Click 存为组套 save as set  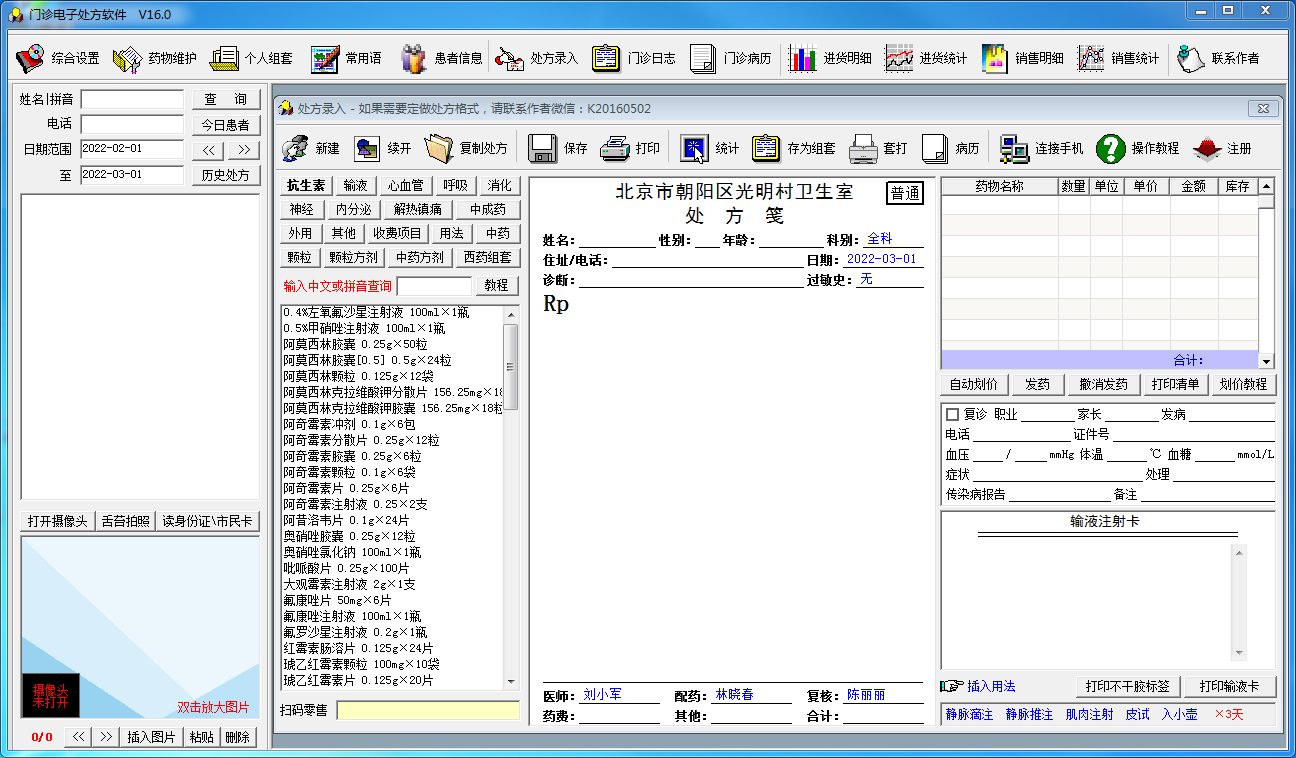[x=794, y=148]
